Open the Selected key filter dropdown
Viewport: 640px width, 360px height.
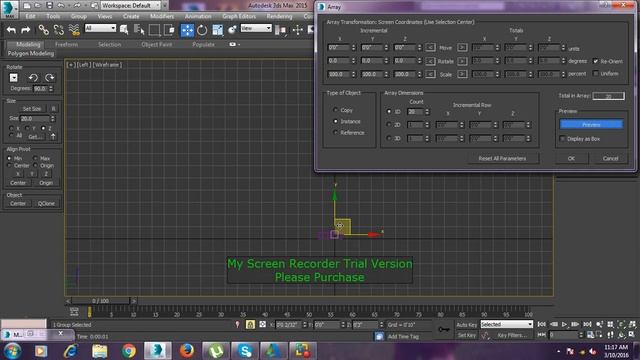(x=507, y=324)
